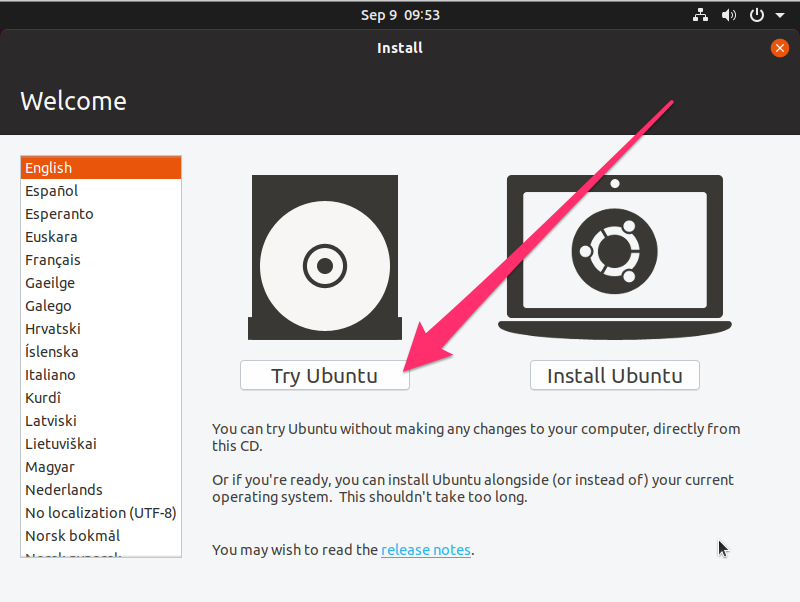Select Euskara in the language list
This screenshot has width=800, height=602.
101,237
